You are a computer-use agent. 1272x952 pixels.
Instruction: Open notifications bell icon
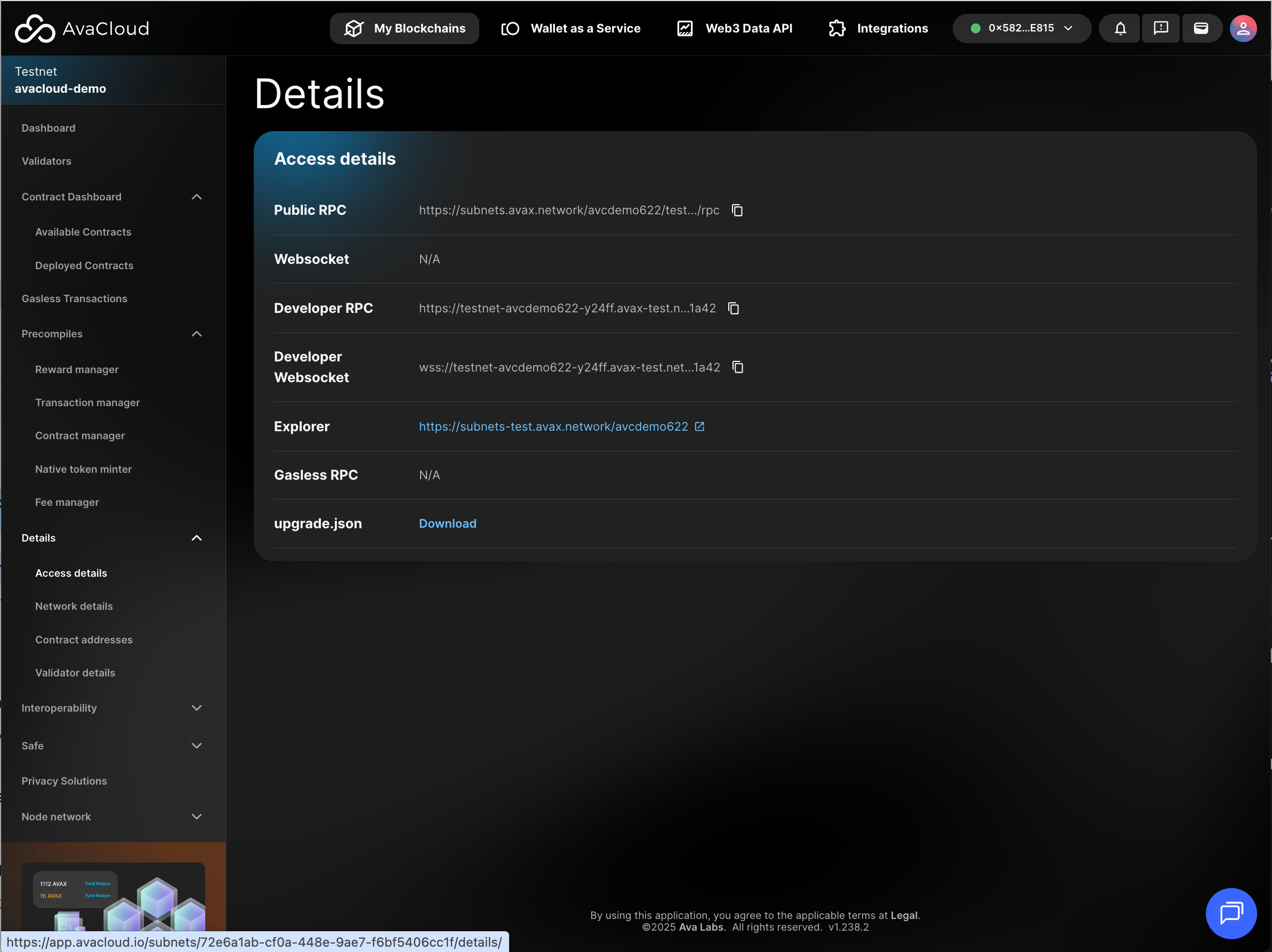point(1120,28)
